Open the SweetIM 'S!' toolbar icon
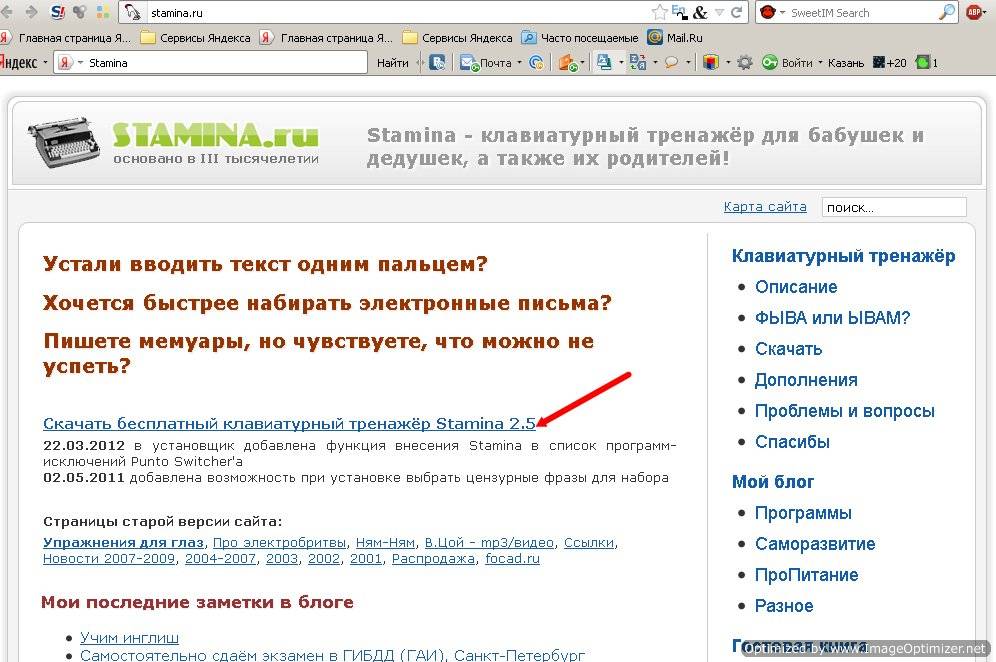 (58, 12)
